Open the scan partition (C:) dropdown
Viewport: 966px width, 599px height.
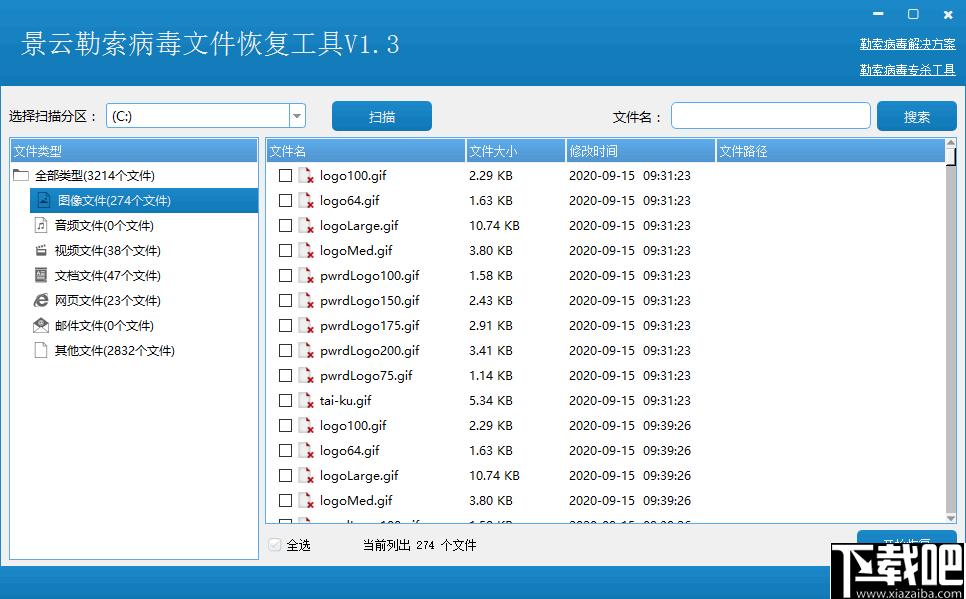(x=298, y=116)
